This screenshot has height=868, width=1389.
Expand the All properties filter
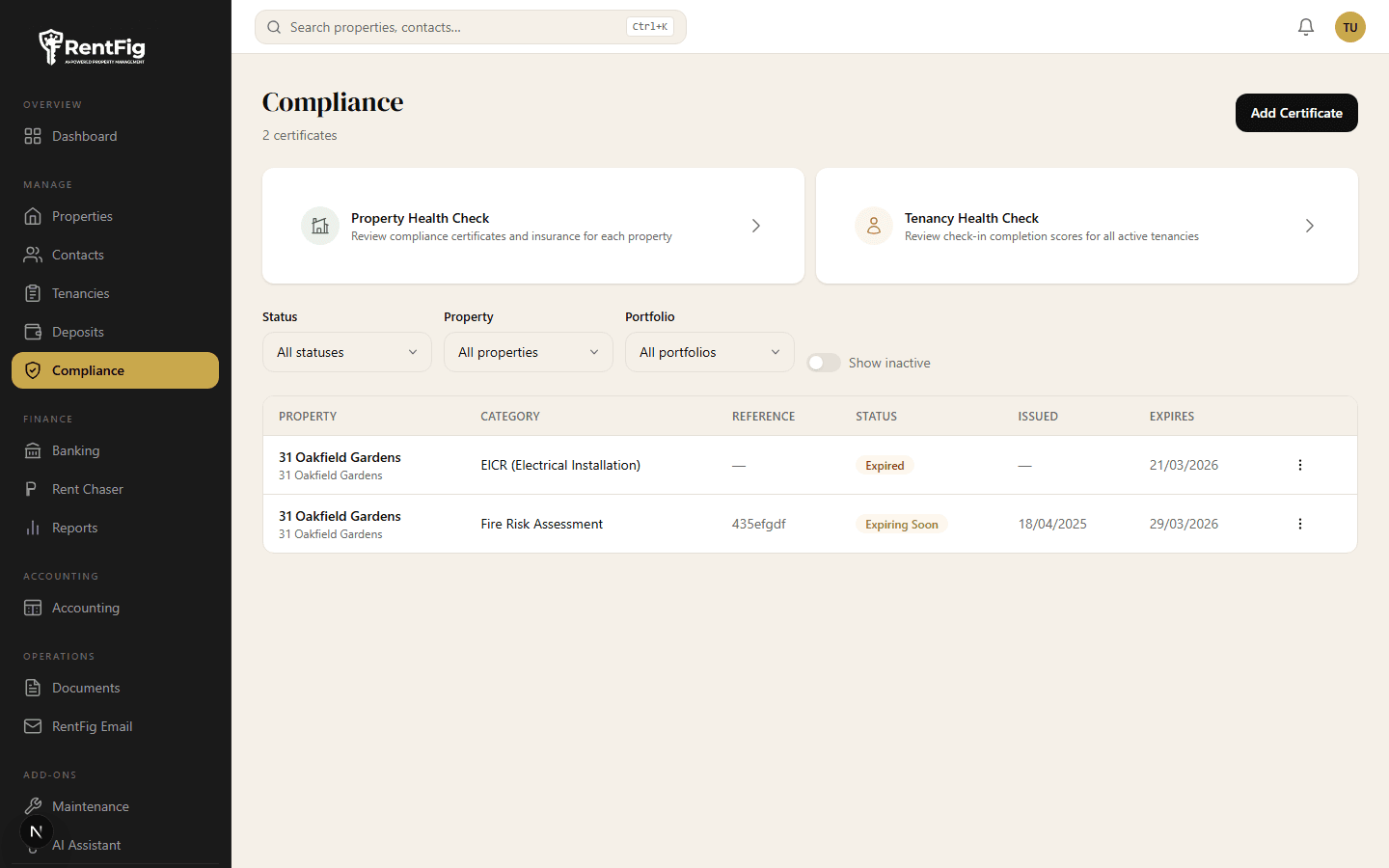[x=528, y=352]
